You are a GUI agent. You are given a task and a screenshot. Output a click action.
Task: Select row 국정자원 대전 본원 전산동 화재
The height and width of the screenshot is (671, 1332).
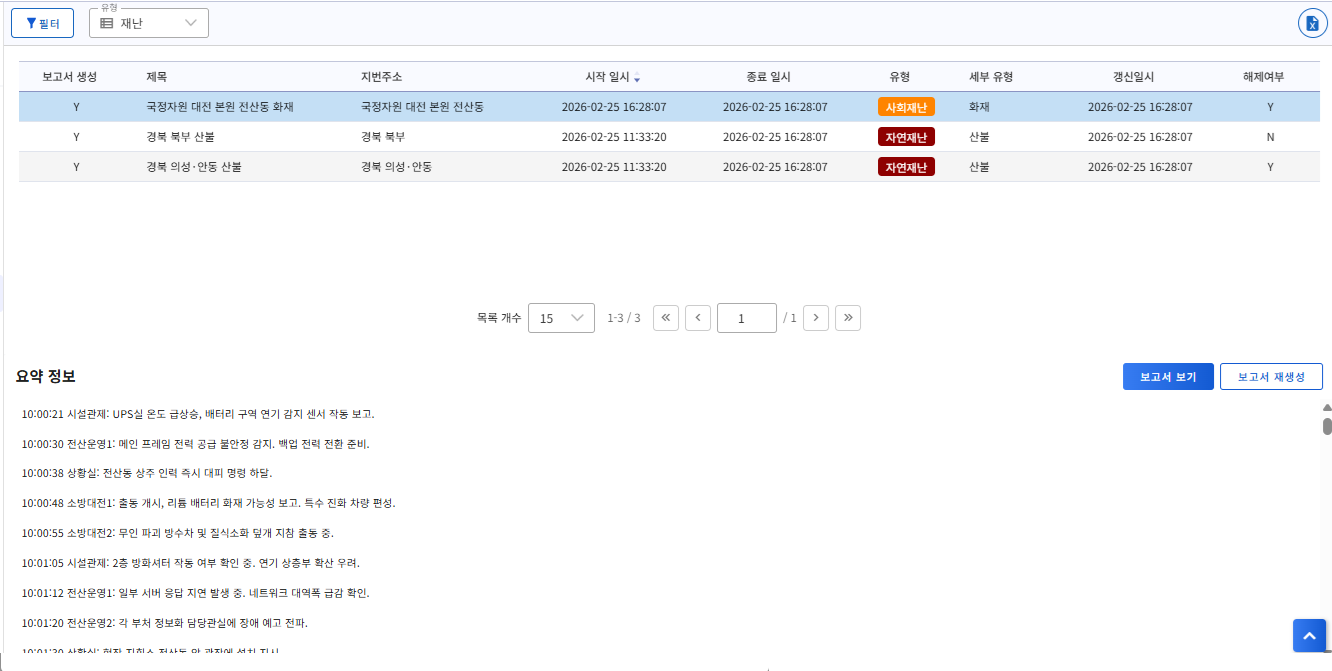pyautogui.click(x=669, y=107)
